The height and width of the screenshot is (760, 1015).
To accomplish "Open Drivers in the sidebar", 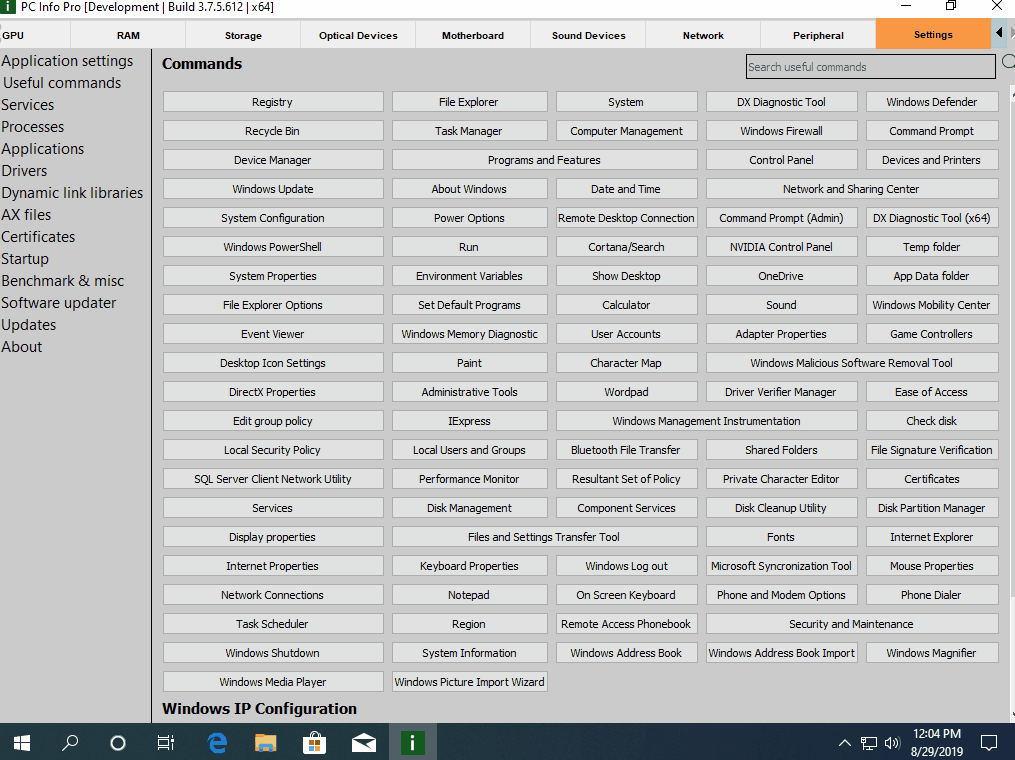I will click(x=25, y=171).
